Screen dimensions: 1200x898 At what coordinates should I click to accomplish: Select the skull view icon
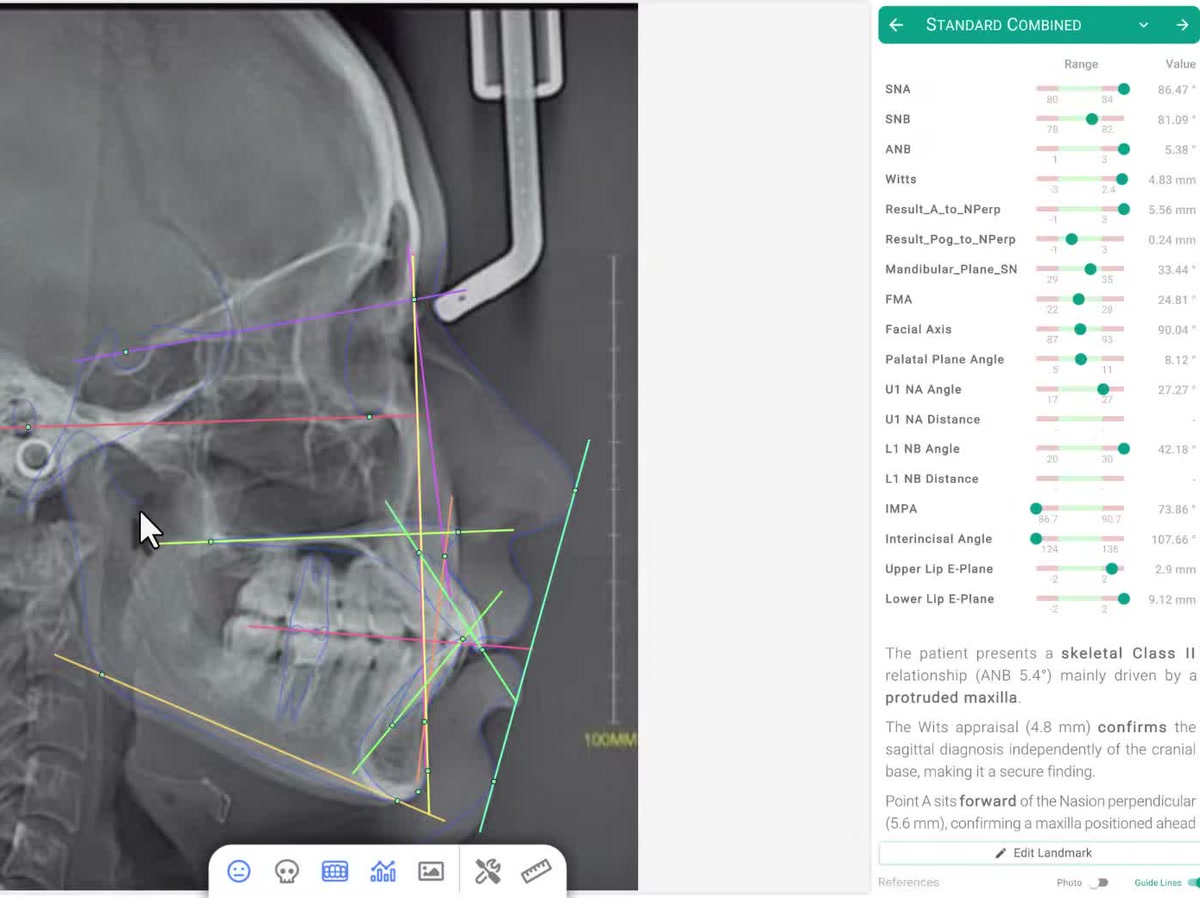tap(287, 871)
